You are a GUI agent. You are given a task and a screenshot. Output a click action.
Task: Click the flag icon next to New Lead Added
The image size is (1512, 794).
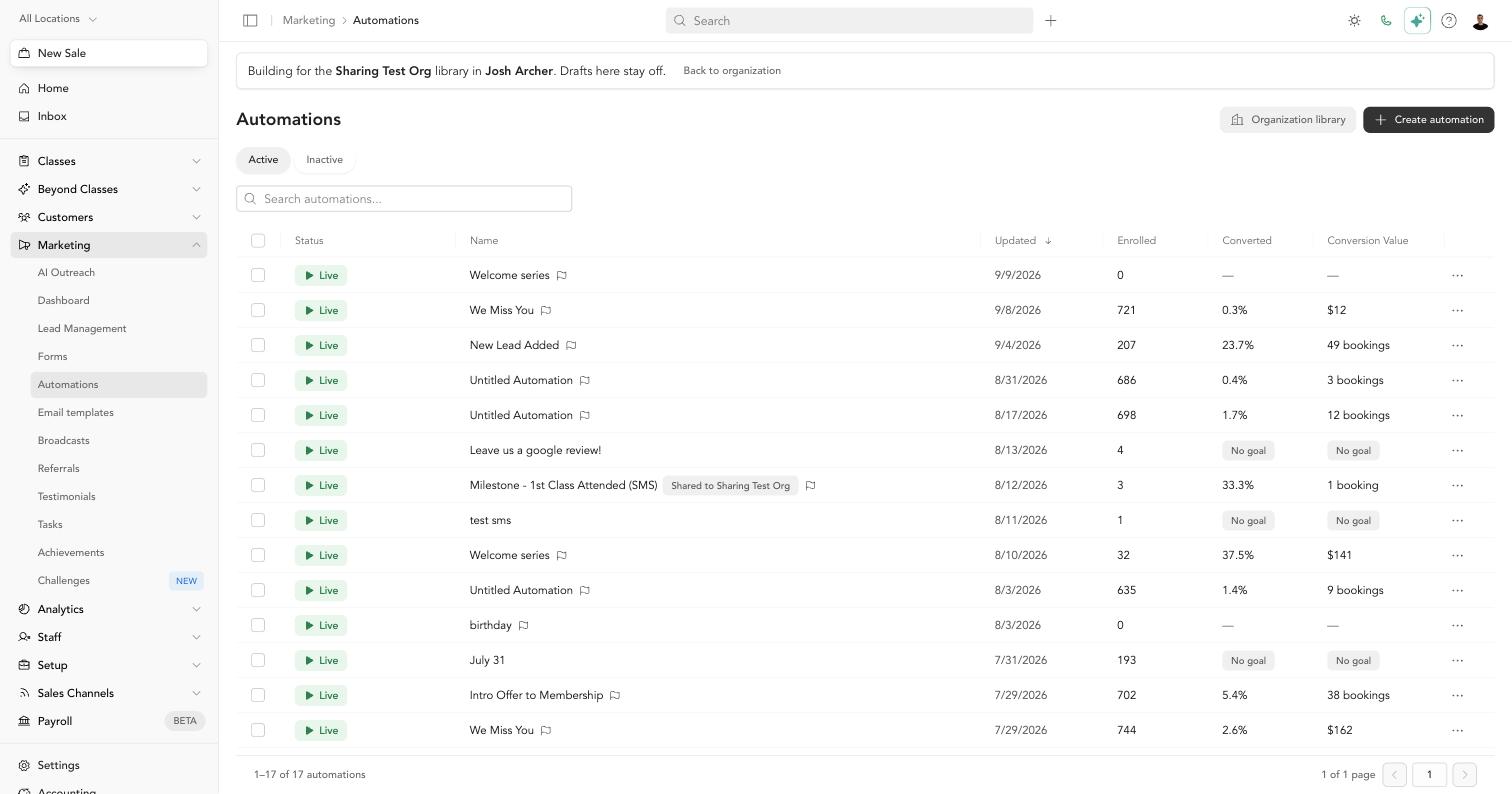pos(571,345)
